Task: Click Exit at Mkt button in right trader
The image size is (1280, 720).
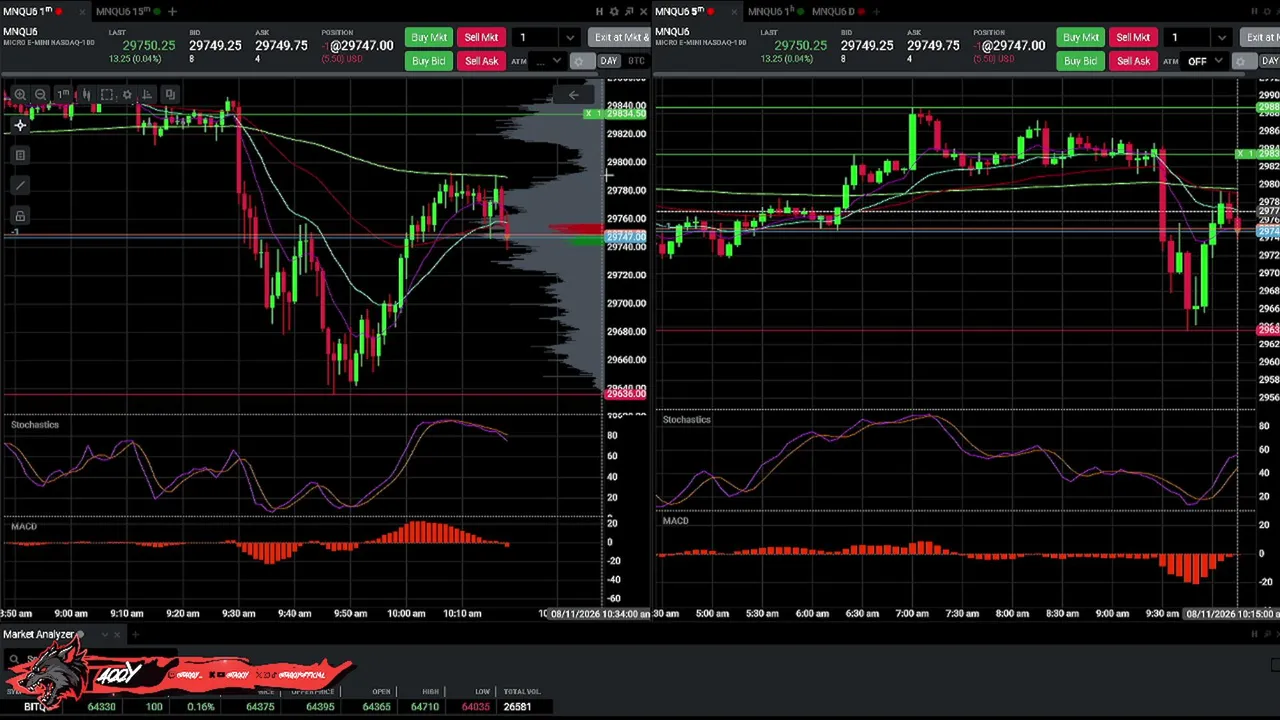Action: 1260,37
